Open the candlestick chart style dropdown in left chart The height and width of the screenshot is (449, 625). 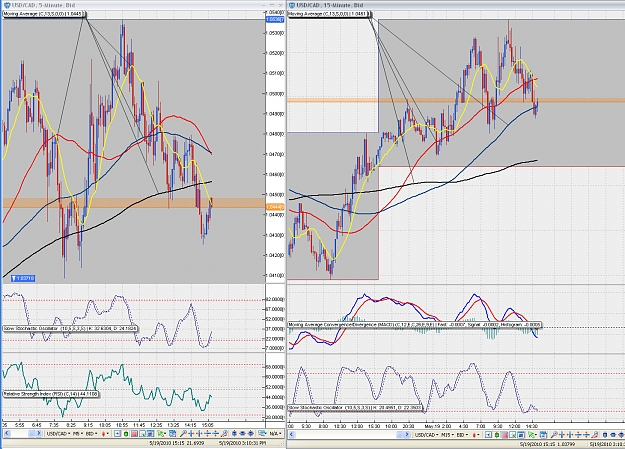(x=105, y=433)
